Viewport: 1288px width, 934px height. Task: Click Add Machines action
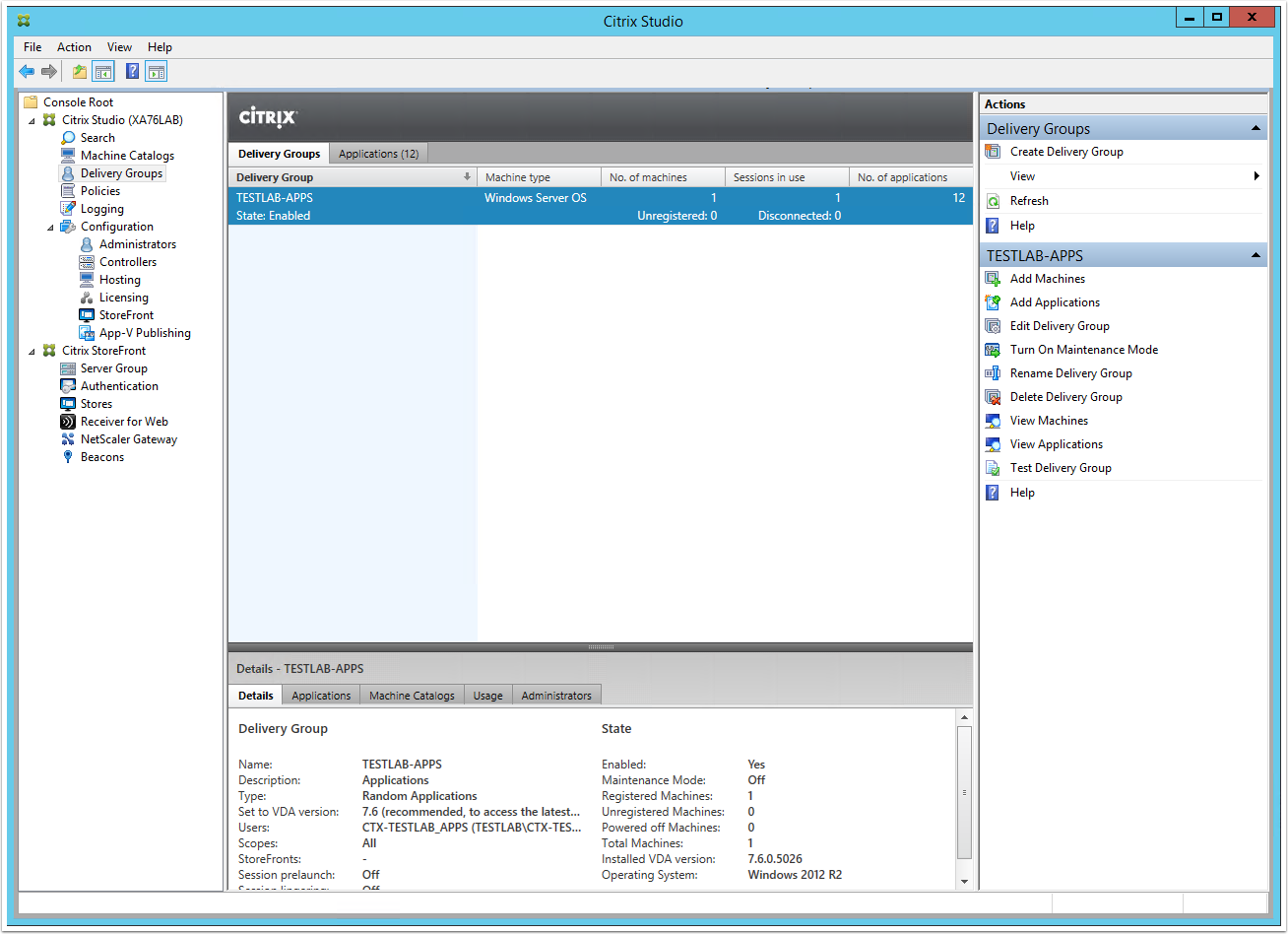tap(1048, 279)
